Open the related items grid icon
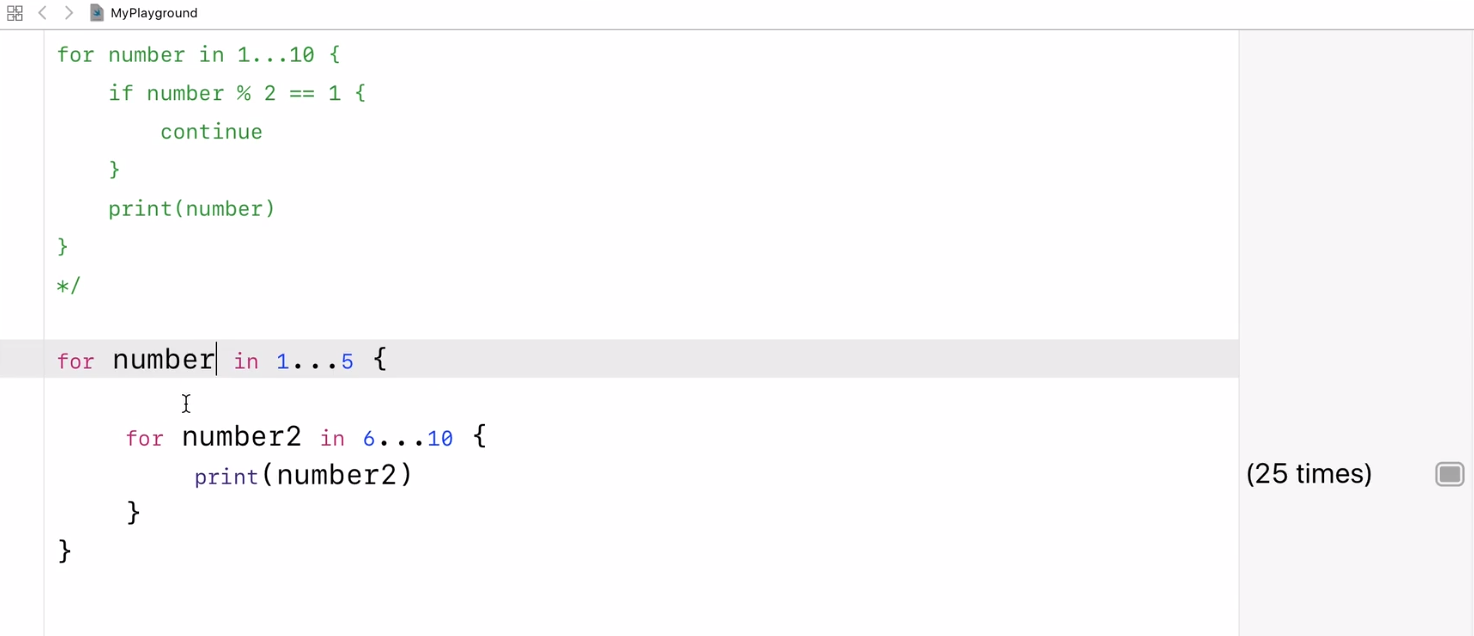Viewport: 1474px width, 636px height. click(x=14, y=13)
